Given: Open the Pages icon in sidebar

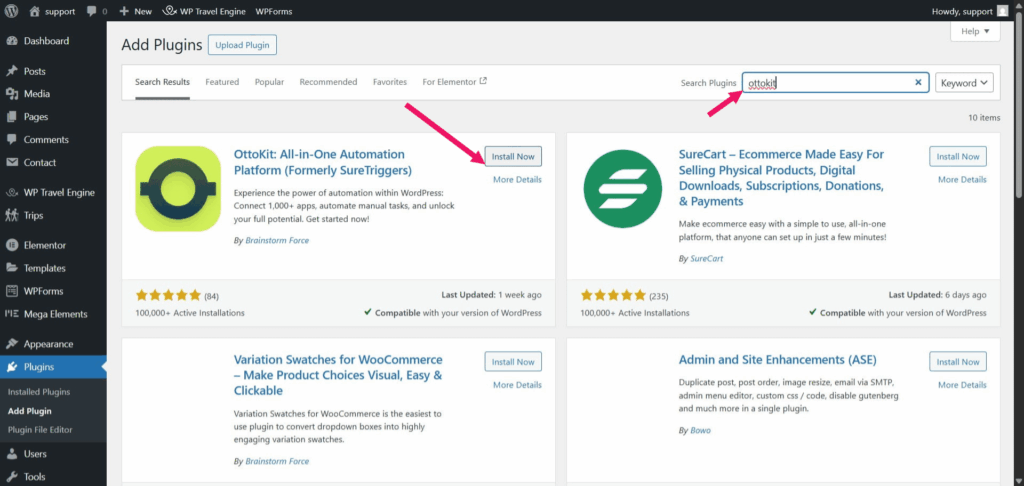Looking at the screenshot, I should 11,117.
